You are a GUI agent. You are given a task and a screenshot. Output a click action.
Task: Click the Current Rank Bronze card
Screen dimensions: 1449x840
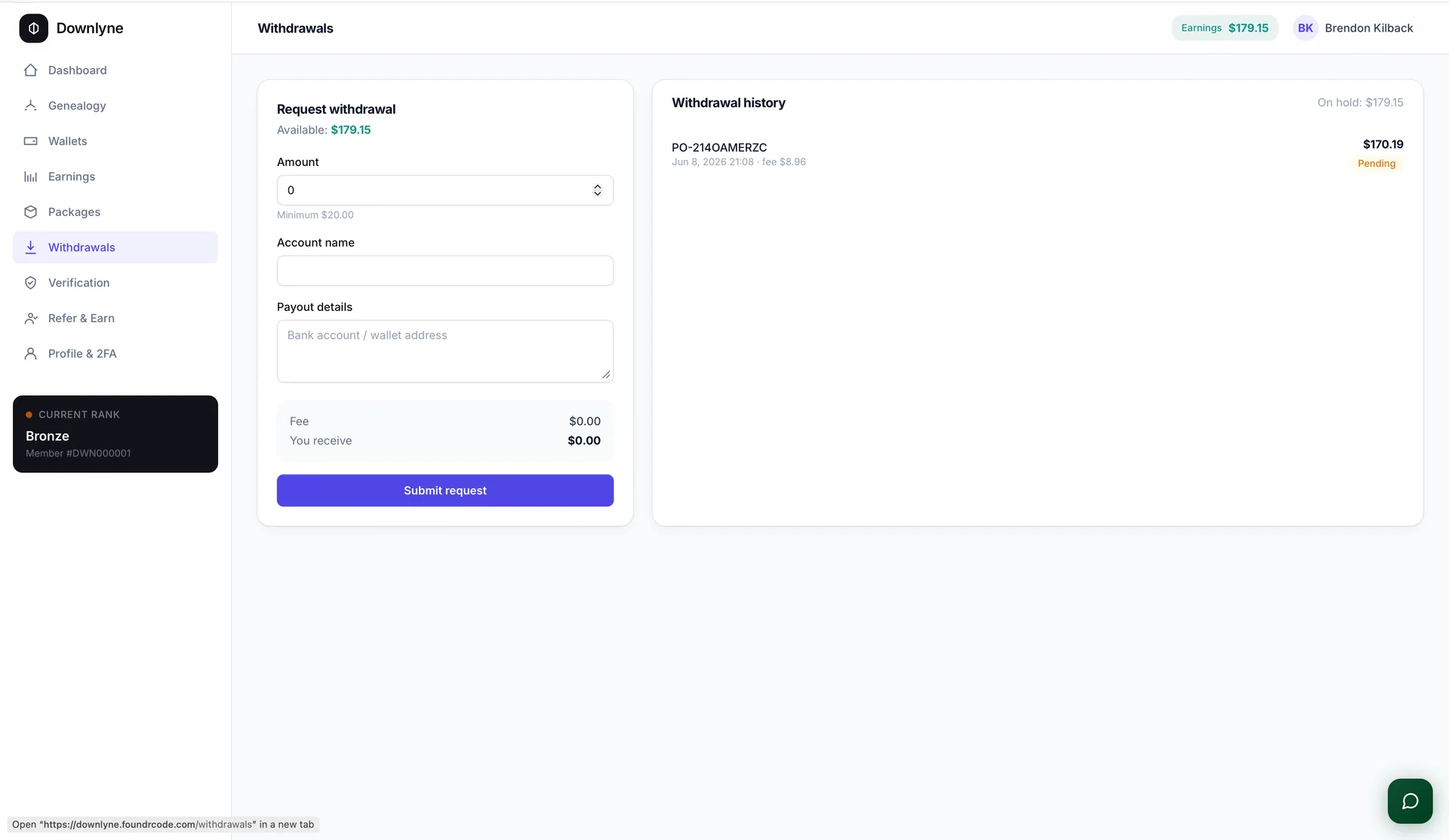[115, 434]
